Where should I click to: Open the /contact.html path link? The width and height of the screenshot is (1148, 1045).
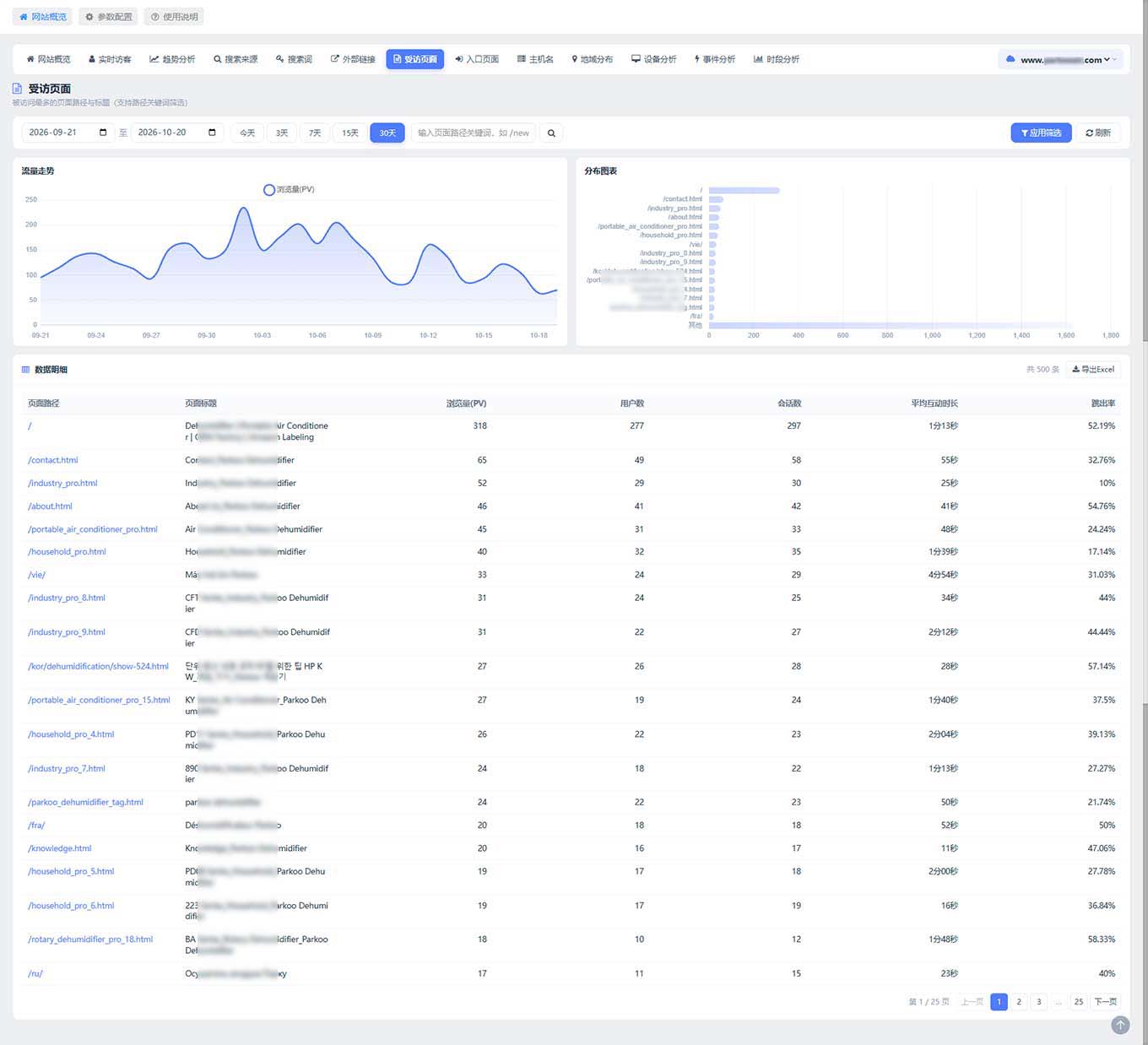[52, 460]
